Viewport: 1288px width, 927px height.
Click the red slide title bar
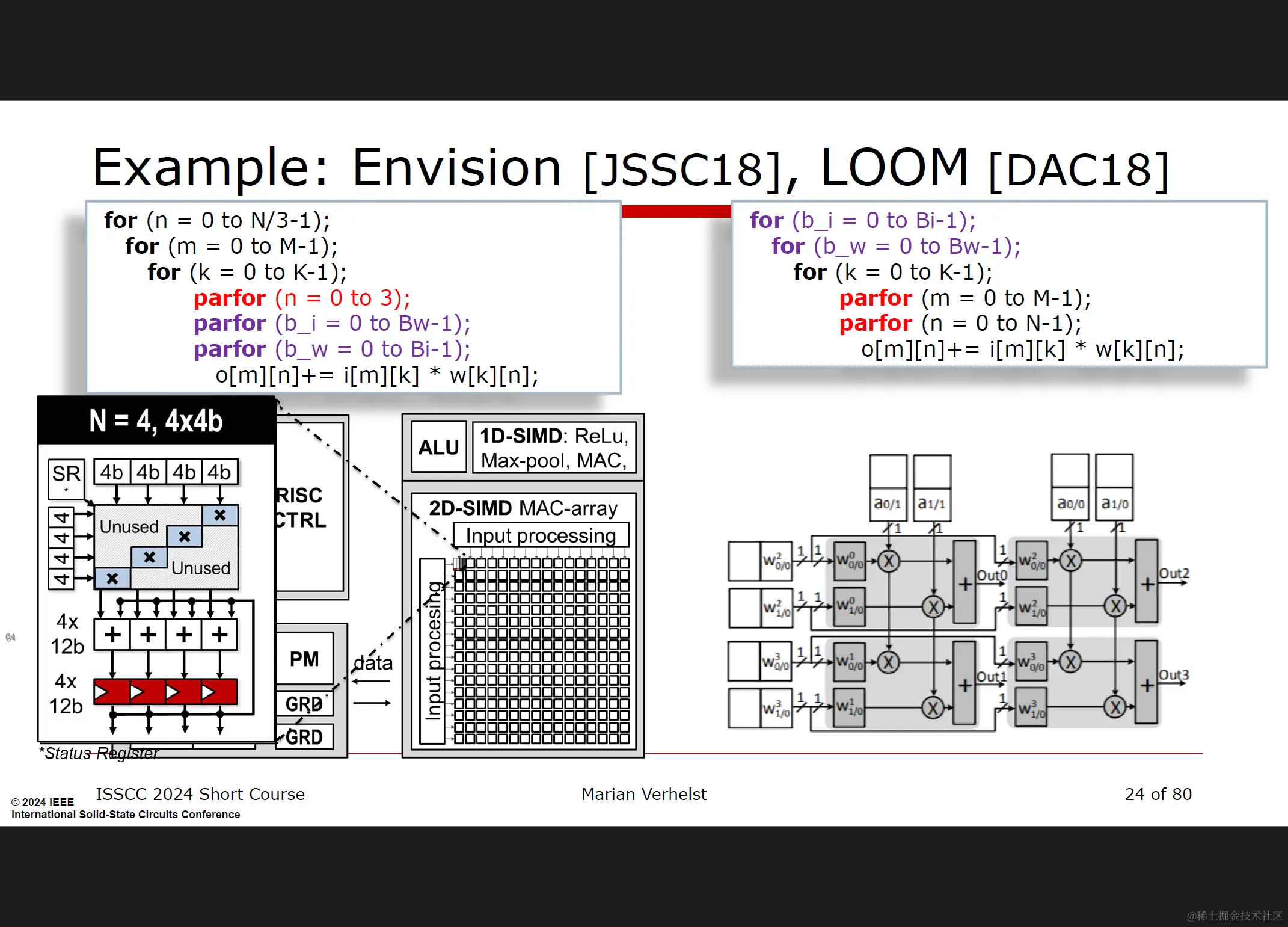pos(676,211)
